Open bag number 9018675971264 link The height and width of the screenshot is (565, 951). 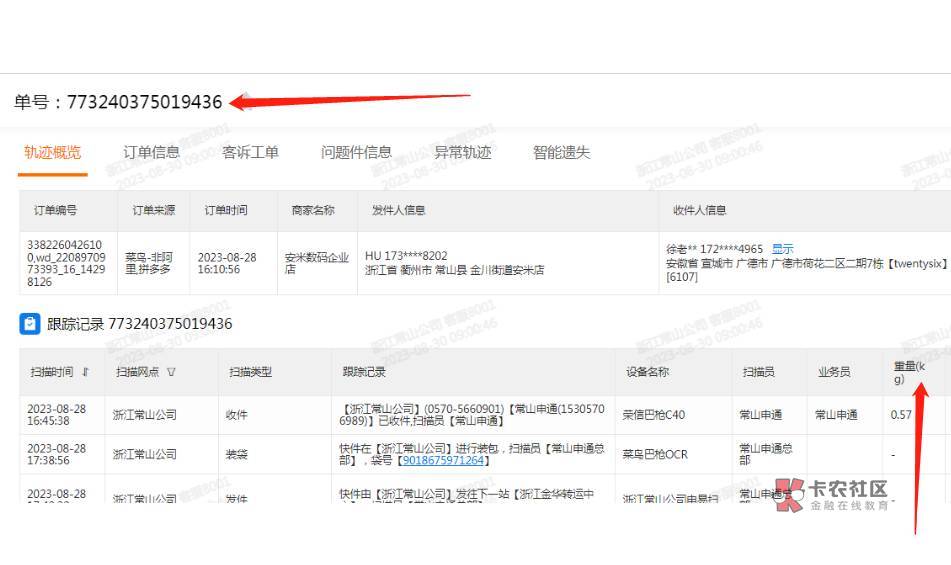coord(443,461)
